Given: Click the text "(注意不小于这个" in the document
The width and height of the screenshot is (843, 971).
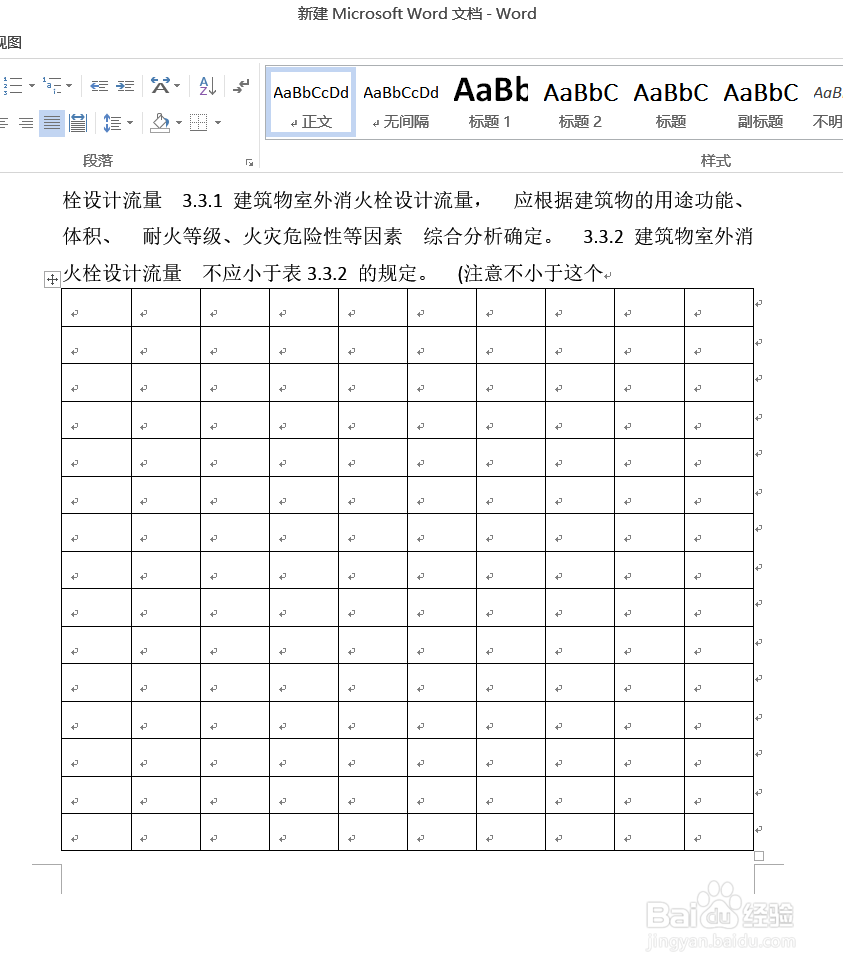Looking at the screenshot, I should [x=530, y=273].
